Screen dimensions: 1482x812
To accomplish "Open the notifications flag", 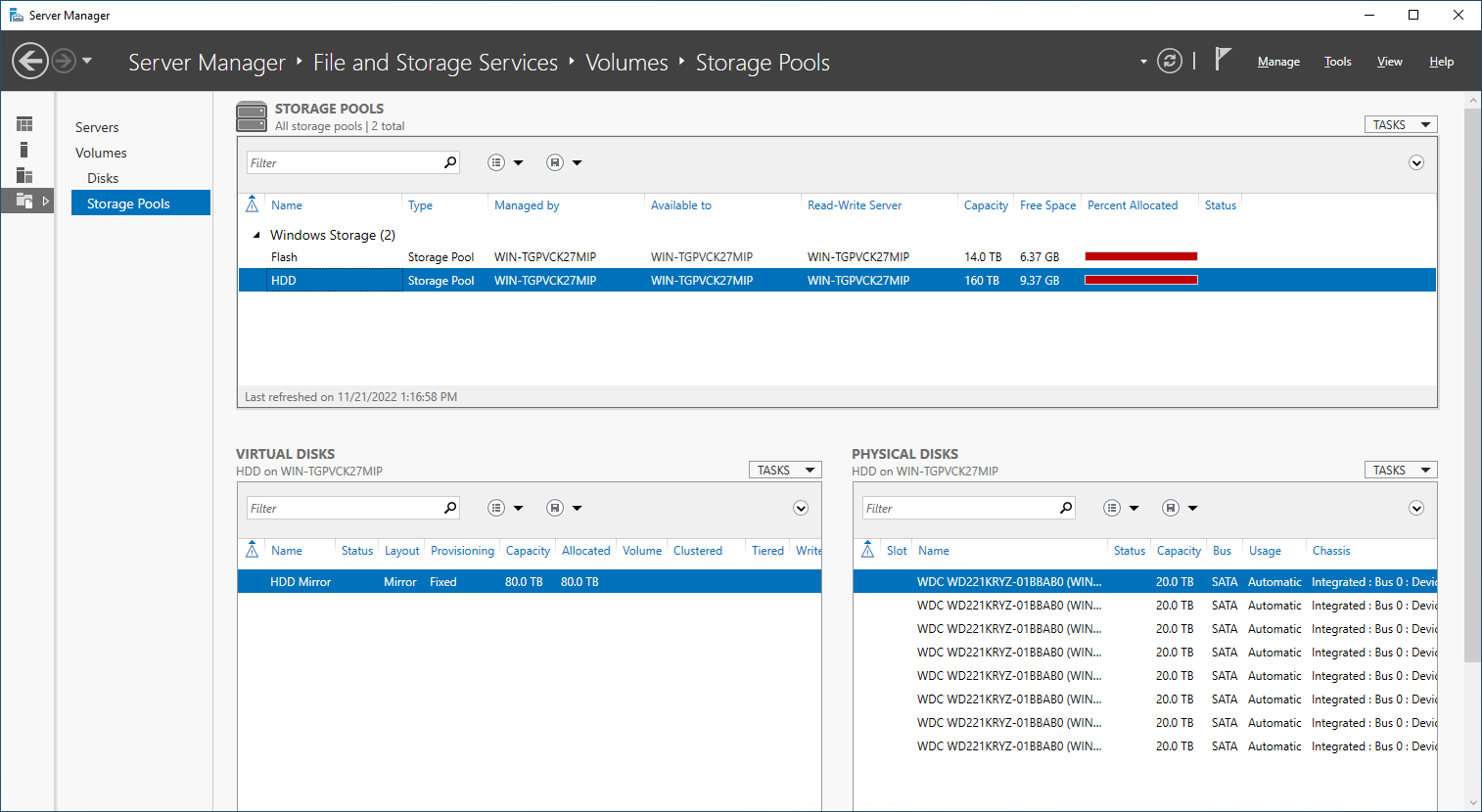I will pos(1223,60).
